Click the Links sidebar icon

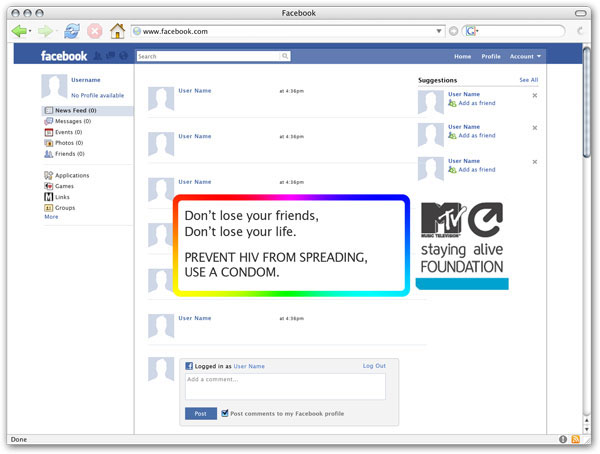pyautogui.click(x=48, y=197)
